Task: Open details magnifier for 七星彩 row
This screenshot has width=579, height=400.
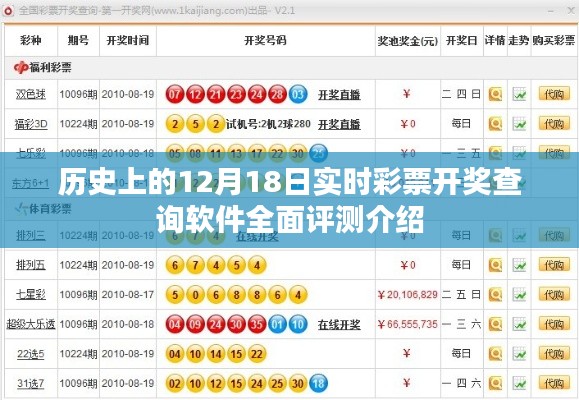Action: [x=495, y=294]
